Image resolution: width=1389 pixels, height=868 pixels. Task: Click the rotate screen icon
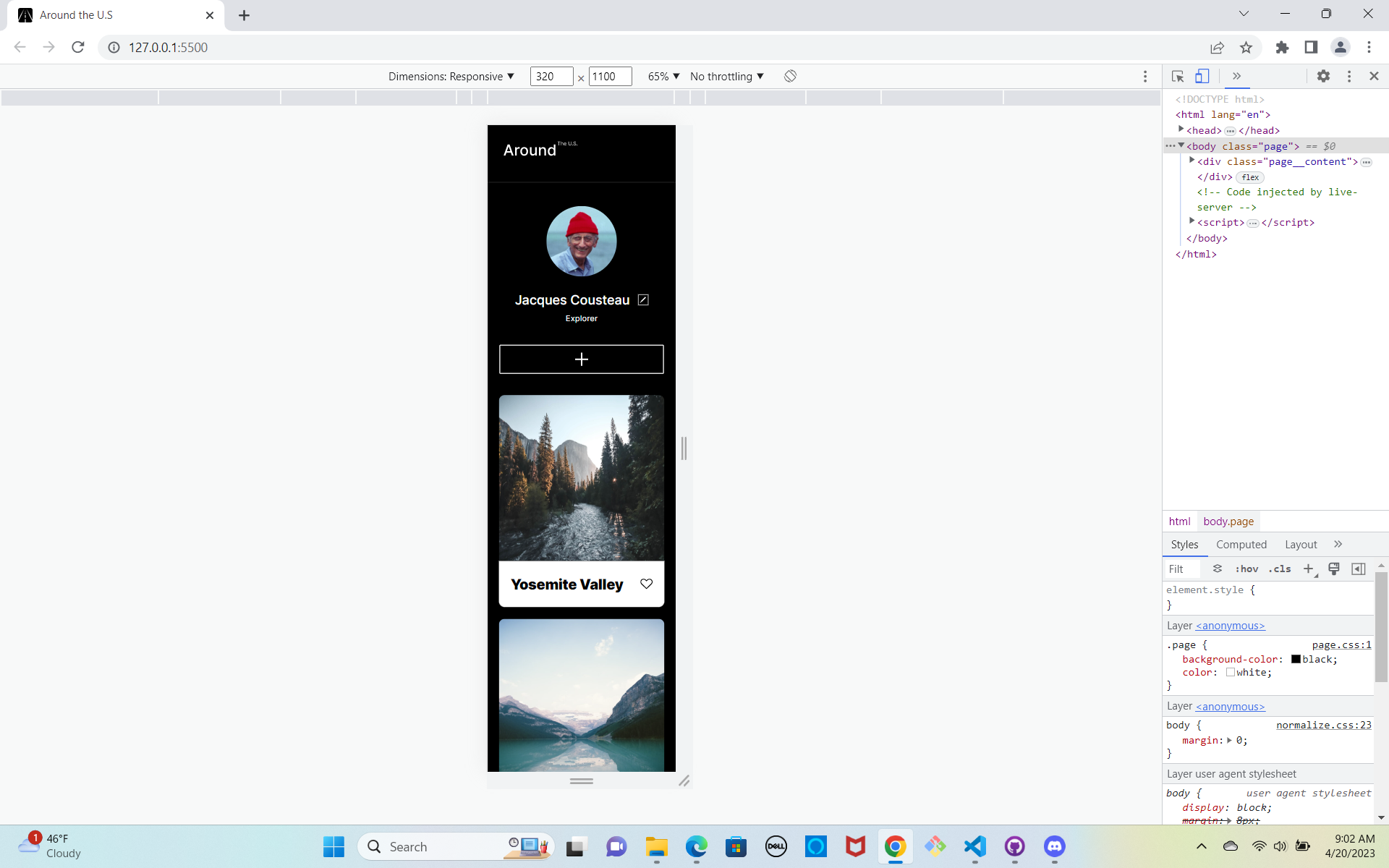click(790, 76)
